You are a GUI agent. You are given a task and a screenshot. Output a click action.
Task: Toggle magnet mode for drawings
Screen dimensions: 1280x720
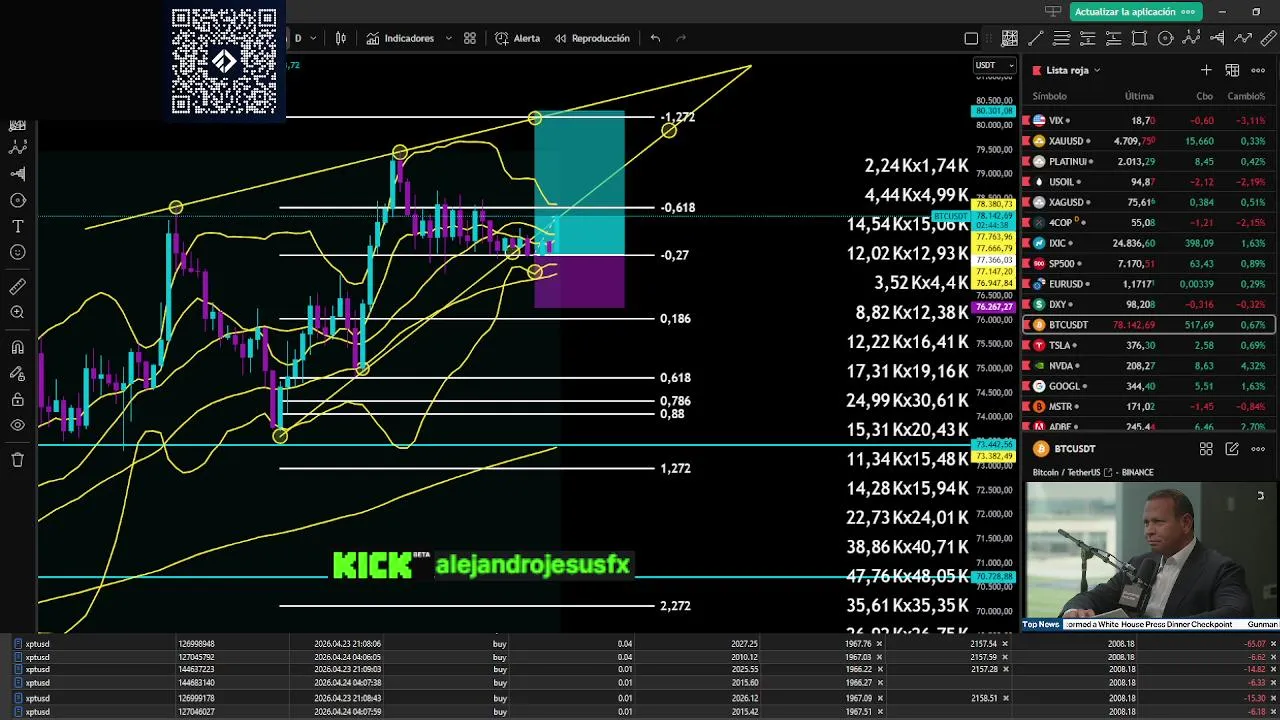pyautogui.click(x=17, y=347)
